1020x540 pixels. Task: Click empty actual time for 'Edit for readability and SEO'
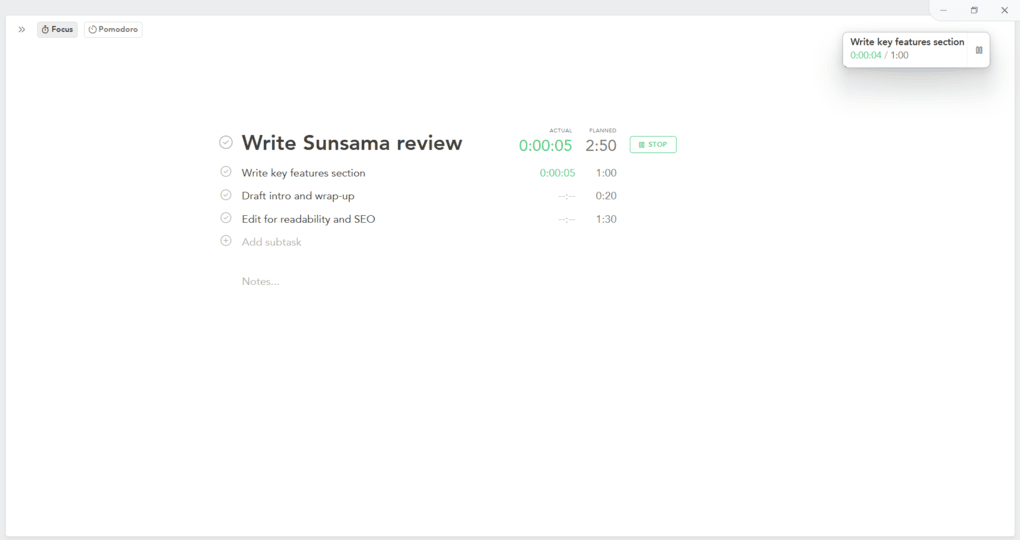click(x=567, y=219)
